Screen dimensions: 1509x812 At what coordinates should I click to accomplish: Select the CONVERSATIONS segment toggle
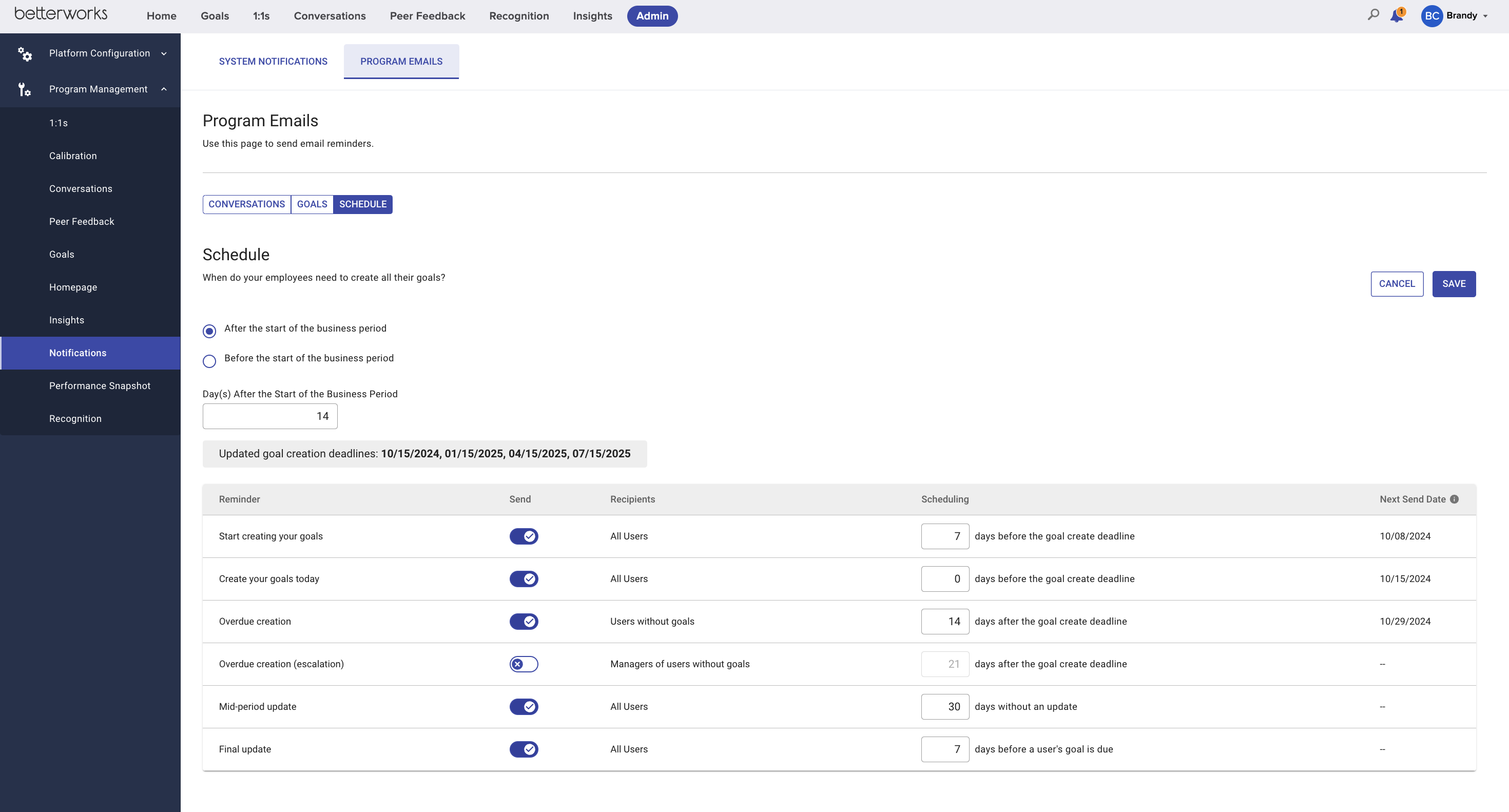246,204
